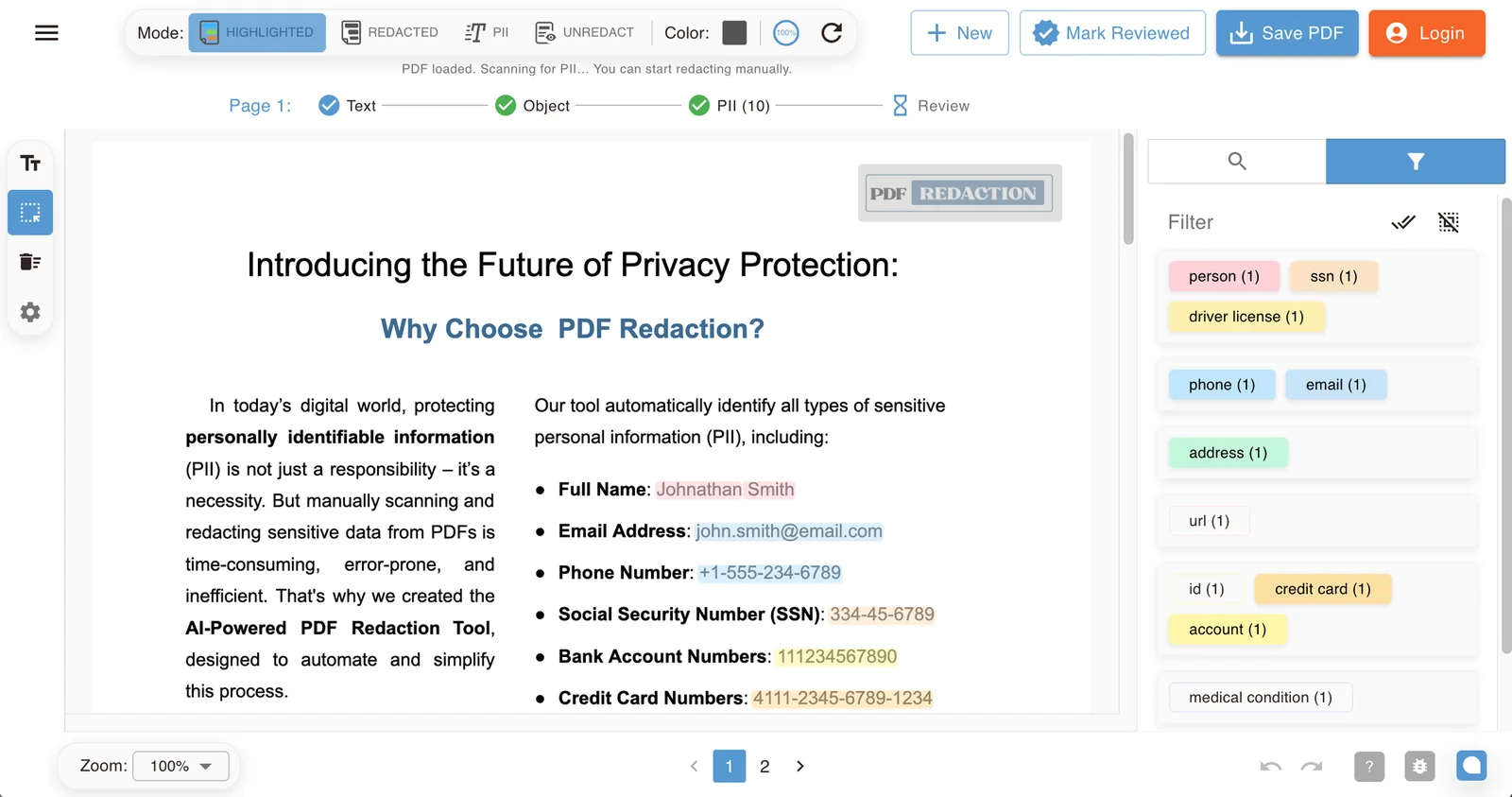Open the chat bubble icon
The height and width of the screenshot is (797, 1512).
pyautogui.click(x=1471, y=766)
